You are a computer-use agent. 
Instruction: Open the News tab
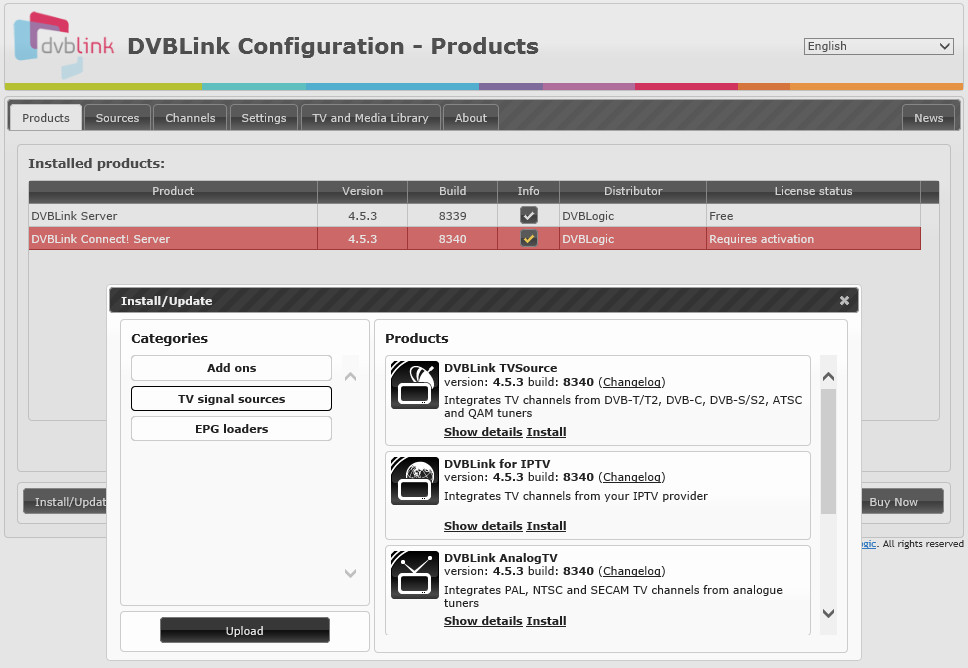(x=928, y=117)
